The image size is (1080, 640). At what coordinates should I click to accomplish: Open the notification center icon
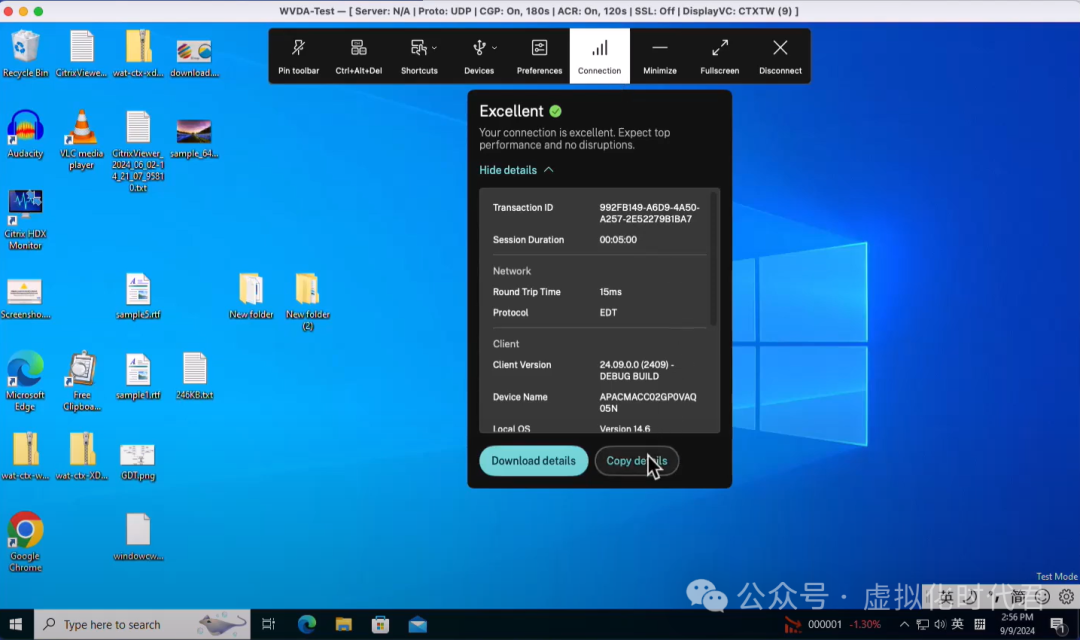(1059, 624)
